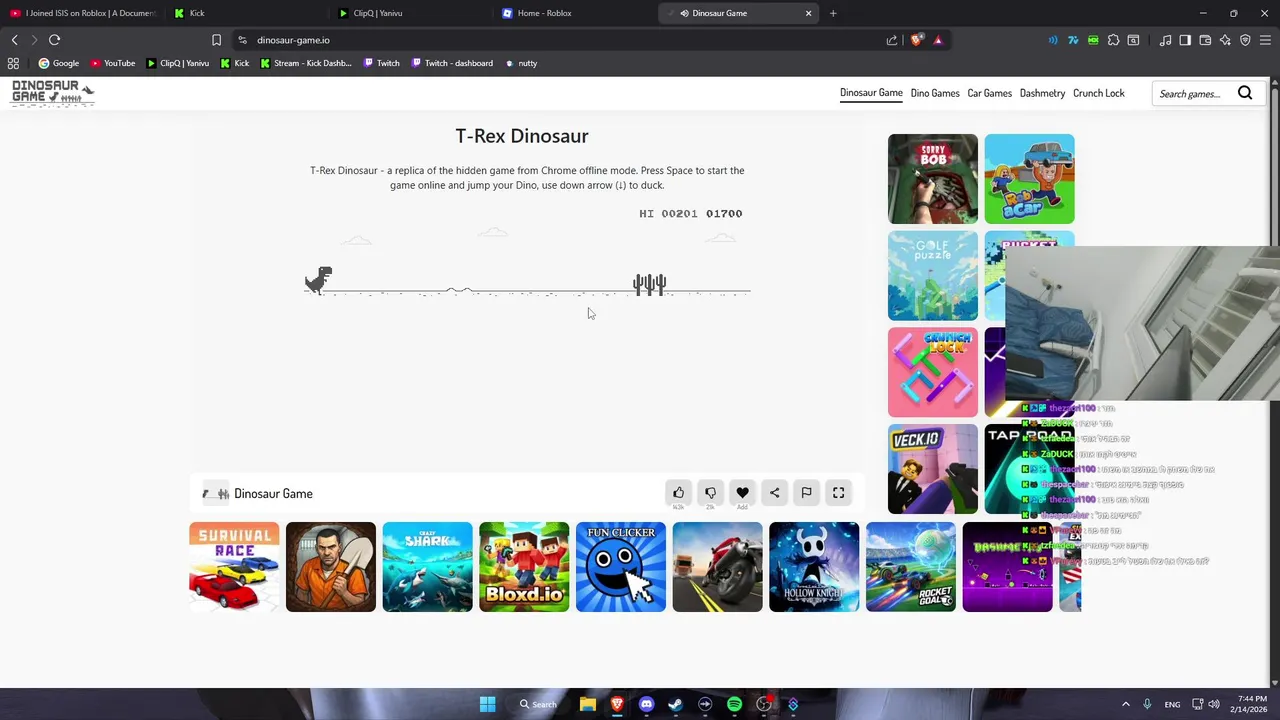
Task: Bookmark this page icon in address bar
Action: [216, 40]
